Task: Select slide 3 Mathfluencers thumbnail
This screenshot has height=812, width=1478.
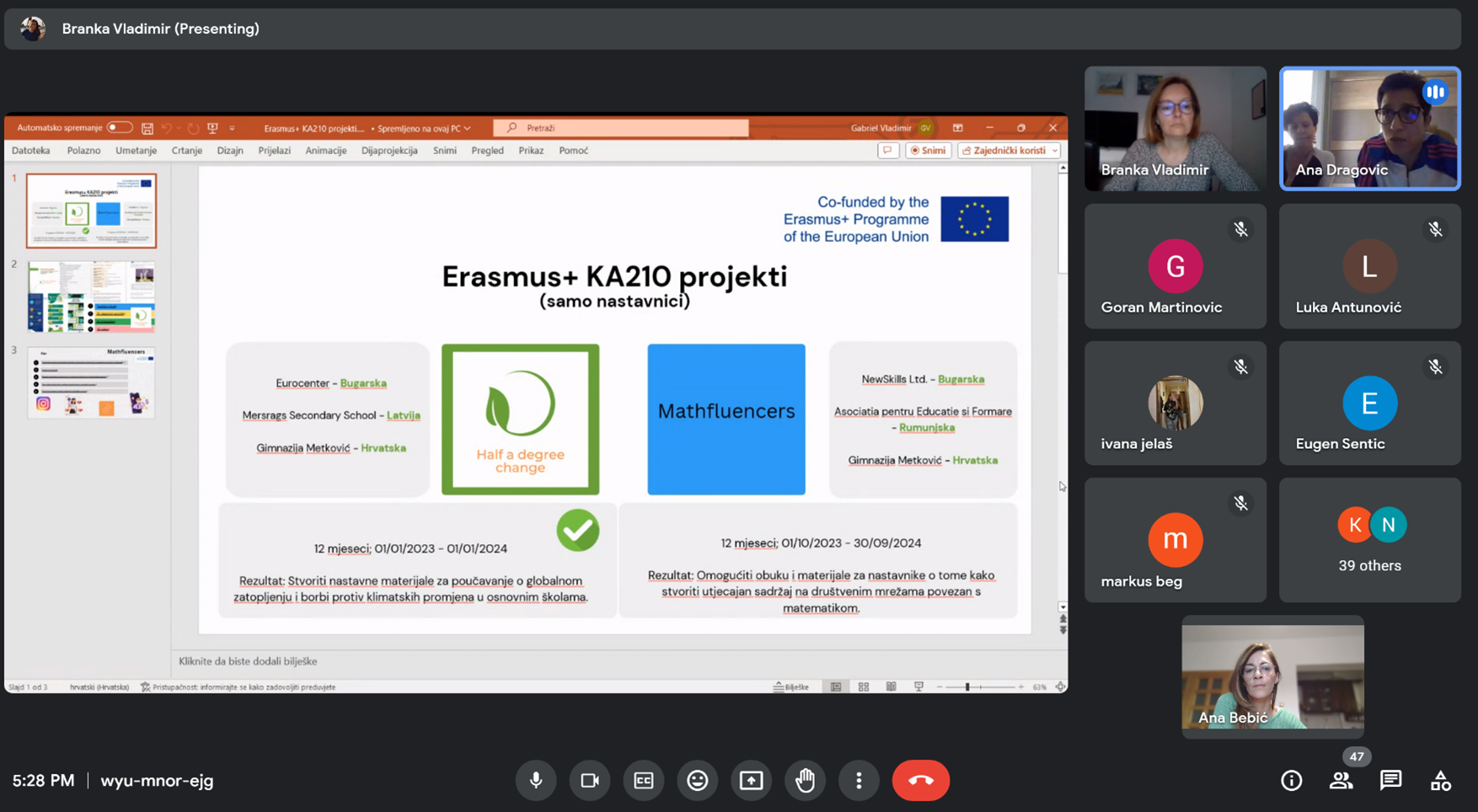Action: 91,382
